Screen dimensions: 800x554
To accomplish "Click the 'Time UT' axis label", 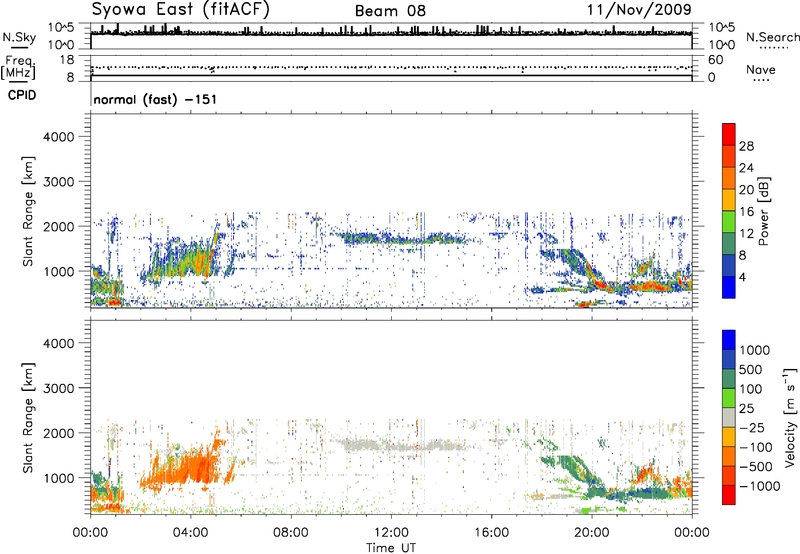I will point(391,548).
